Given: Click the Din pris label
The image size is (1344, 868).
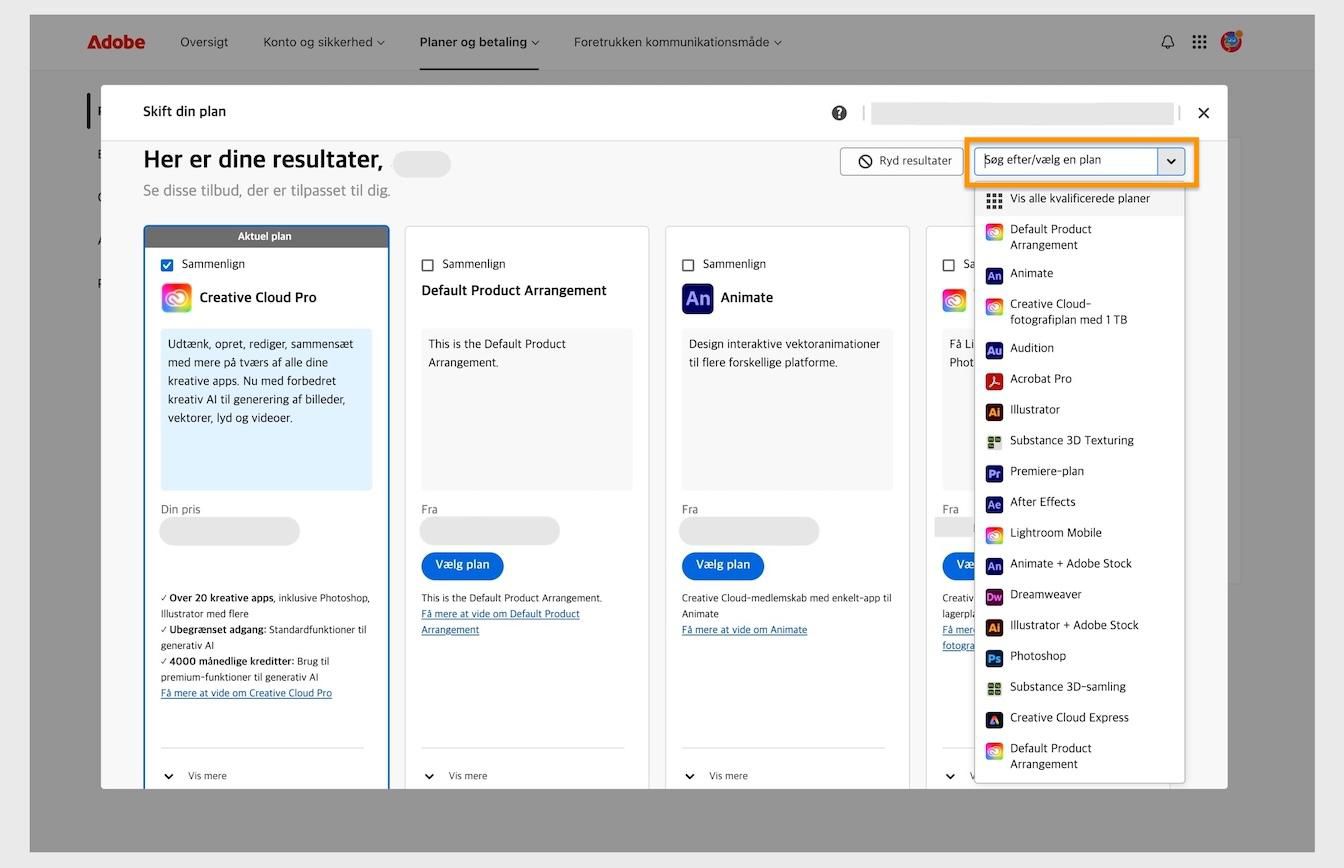Looking at the screenshot, I should point(181,510).
